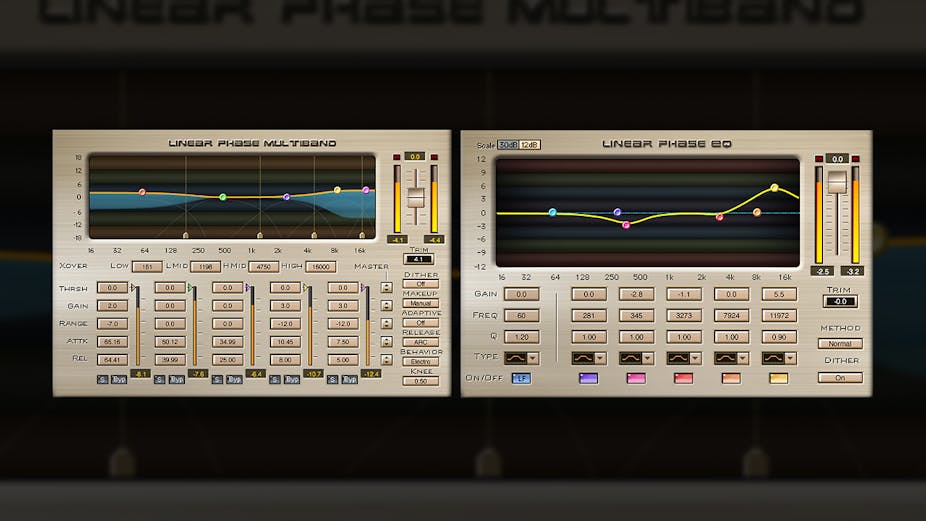Click the left clip LED above the multiband meters
This screenshot has height=521, width=926.
click(398, 157)
